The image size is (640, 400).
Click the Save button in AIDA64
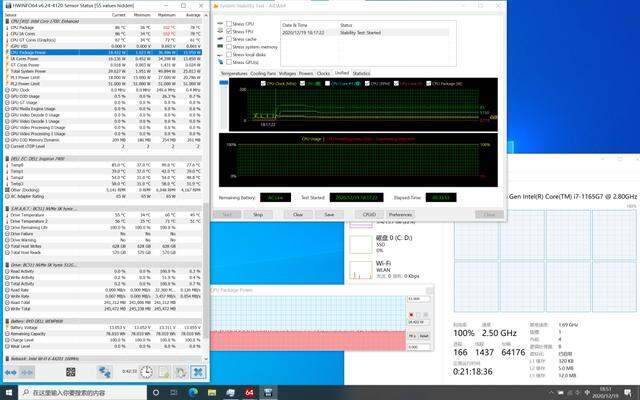(329, 215)
